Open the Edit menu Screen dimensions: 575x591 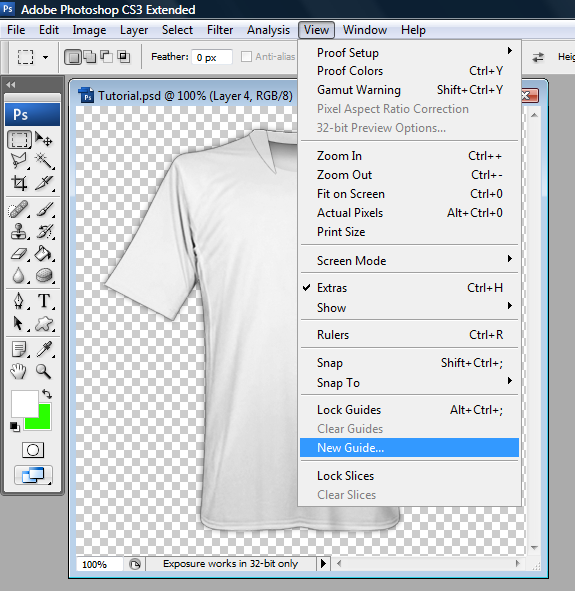49,30
